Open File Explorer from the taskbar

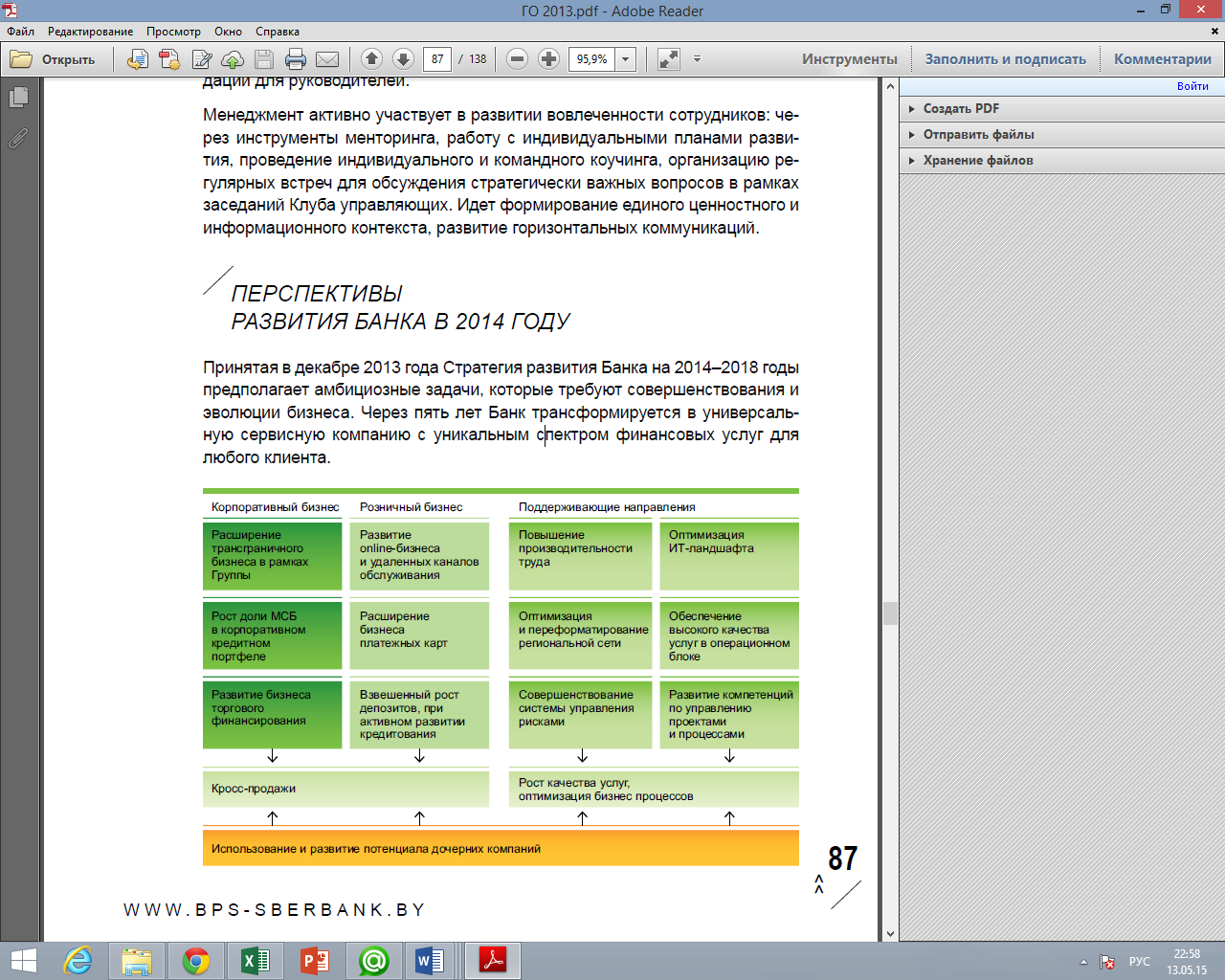pos(137,961)
